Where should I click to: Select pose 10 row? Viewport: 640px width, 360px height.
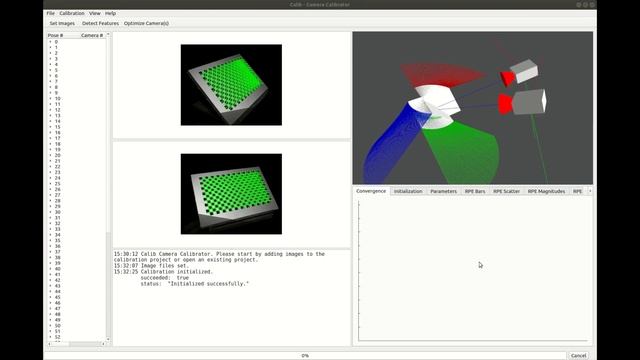point(76,98)
